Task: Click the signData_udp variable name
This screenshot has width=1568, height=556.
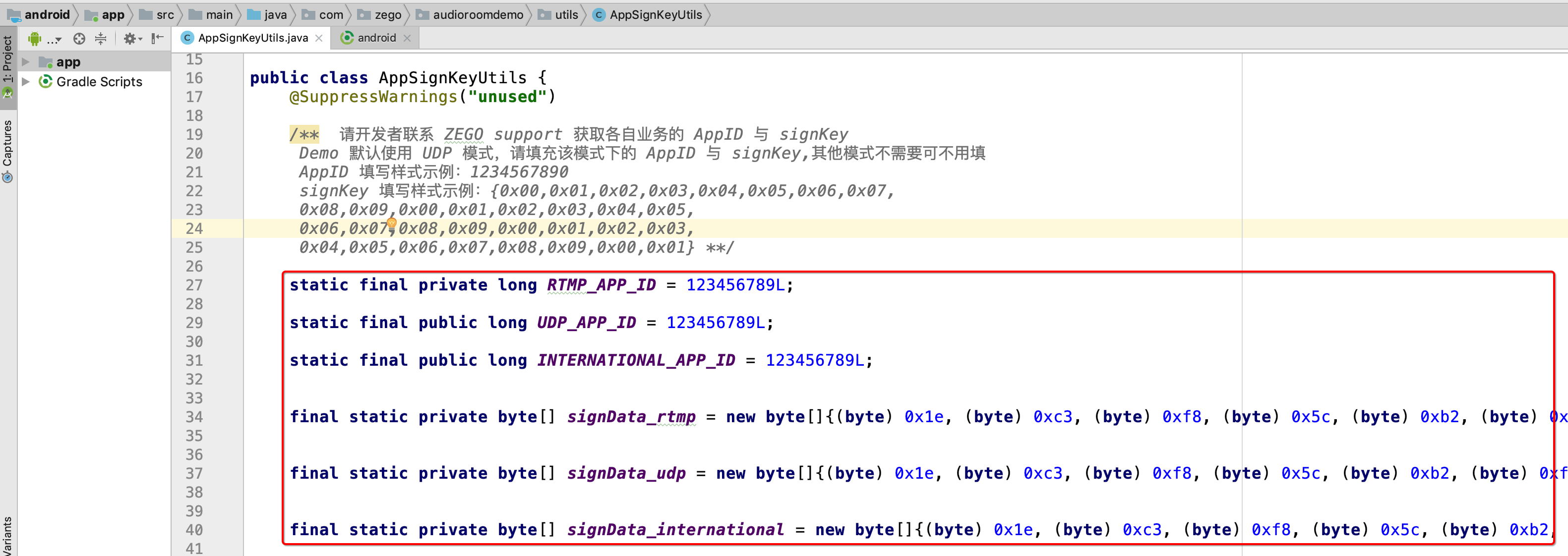Action: tap(626, 473)
